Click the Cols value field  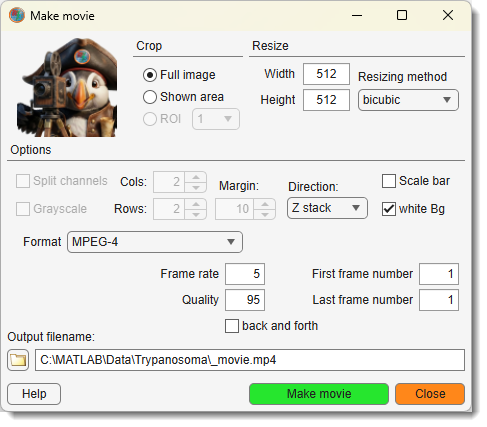[x=169, y=182]
